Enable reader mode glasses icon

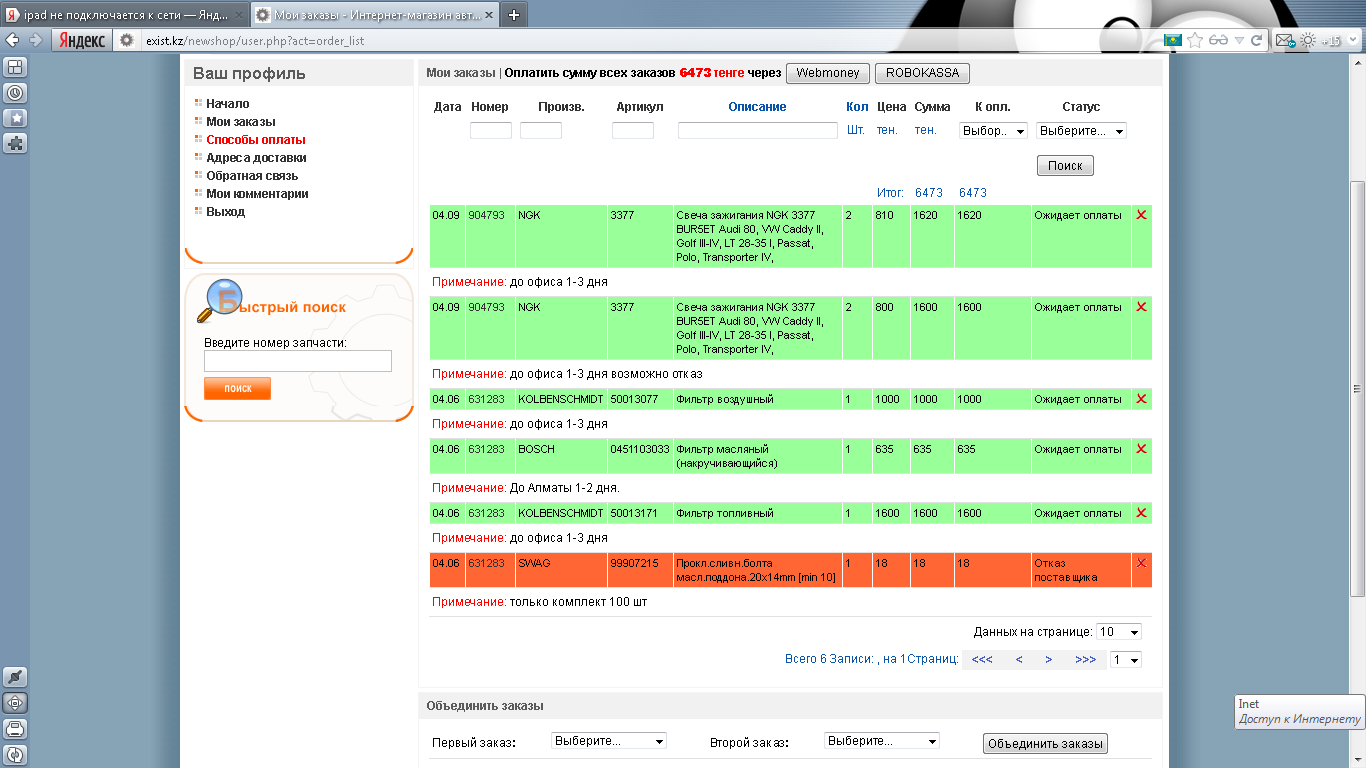tap(1218, 40)
